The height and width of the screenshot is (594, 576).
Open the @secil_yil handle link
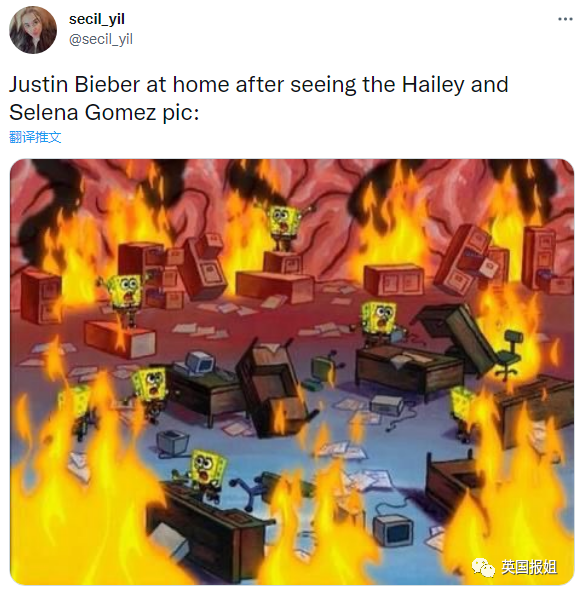click(101, 39)
